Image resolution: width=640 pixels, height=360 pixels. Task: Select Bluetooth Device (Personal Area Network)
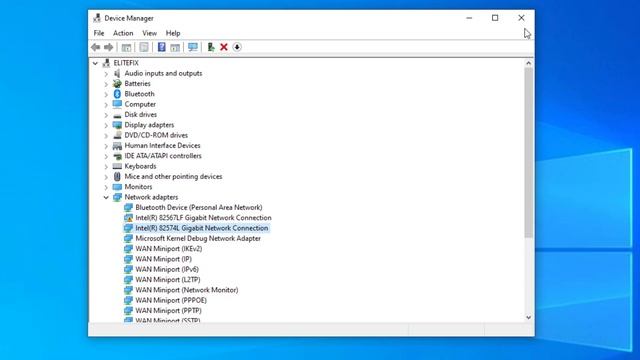click(x=199, y=207)
